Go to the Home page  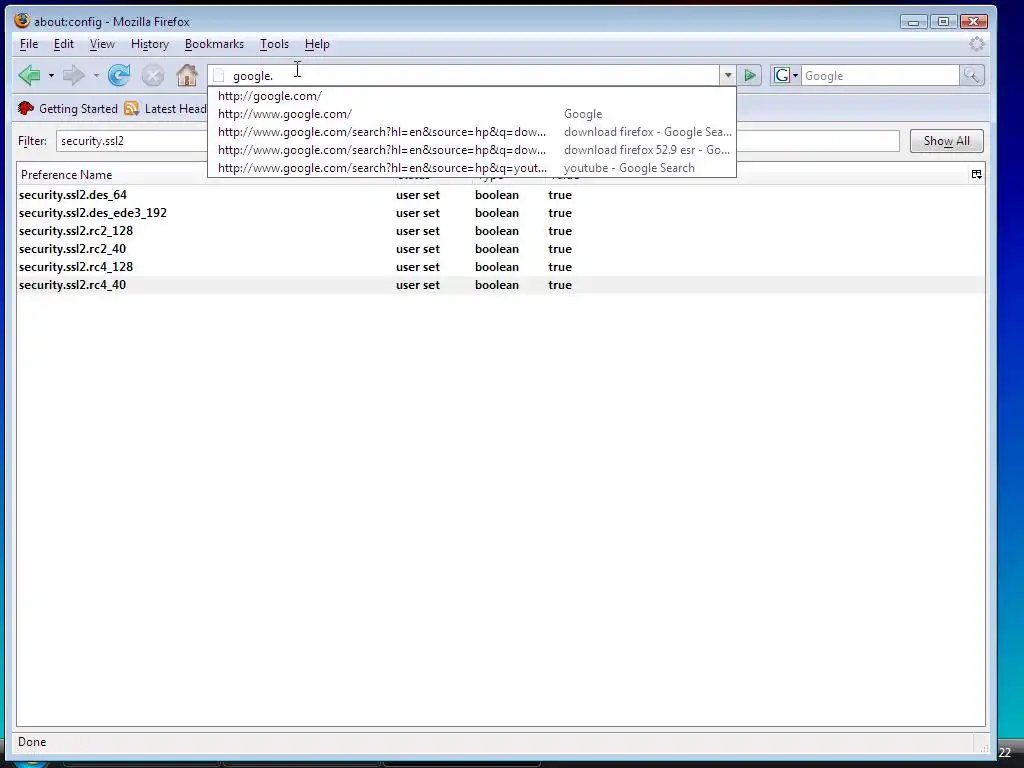point(187,76)
